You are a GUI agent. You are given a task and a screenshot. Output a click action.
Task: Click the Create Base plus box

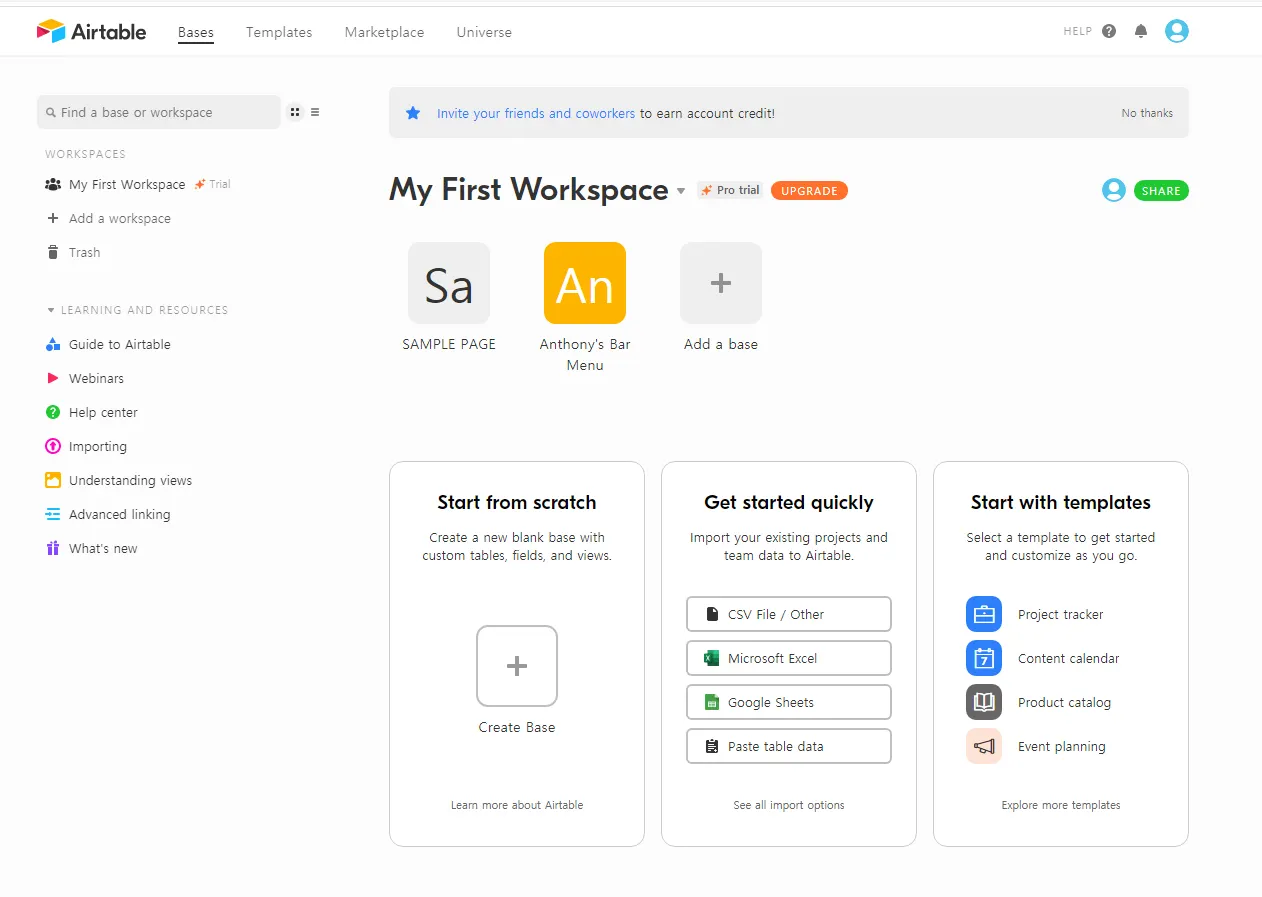tap(517, 666)
